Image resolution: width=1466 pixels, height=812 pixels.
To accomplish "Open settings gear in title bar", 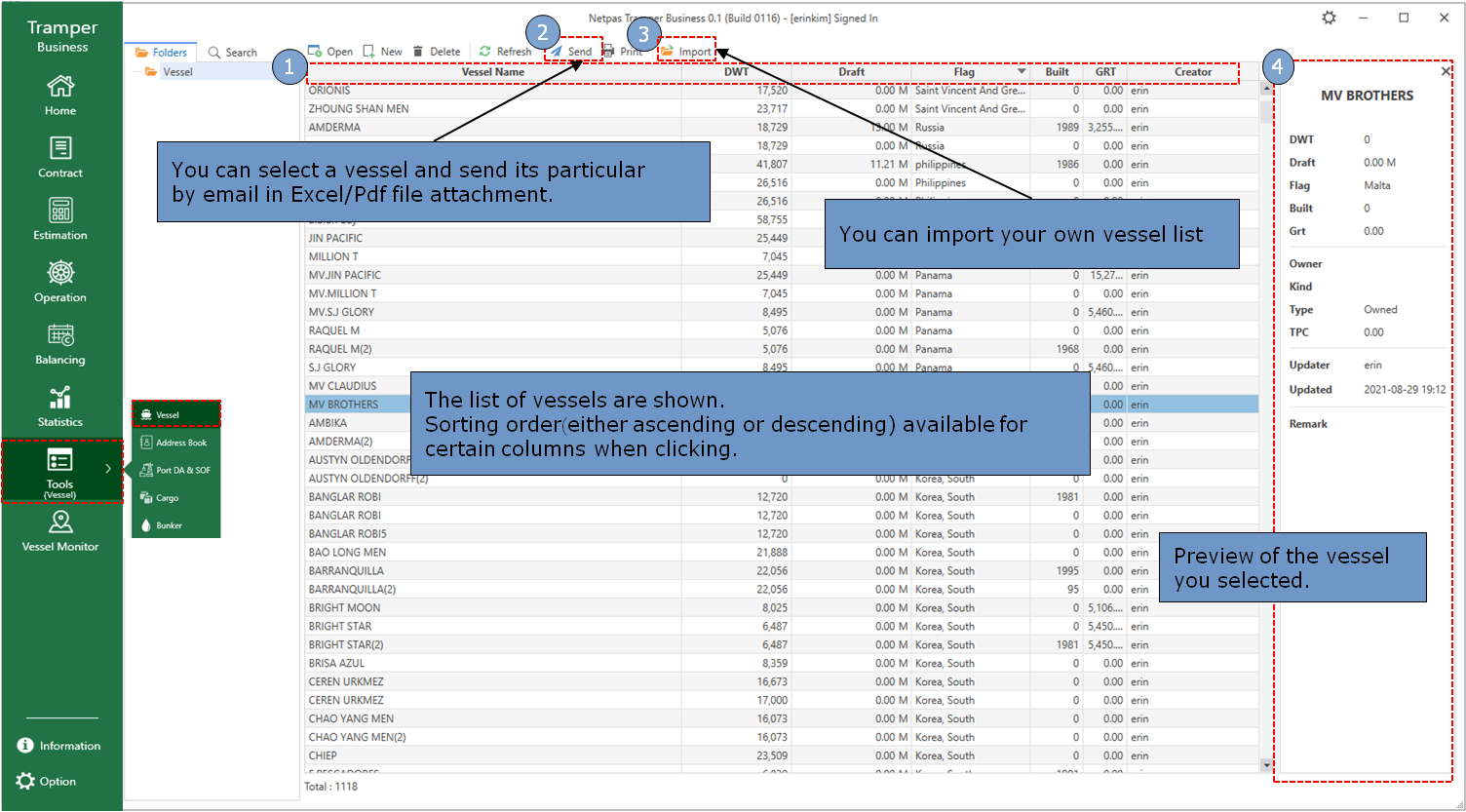I will 1329,19.
